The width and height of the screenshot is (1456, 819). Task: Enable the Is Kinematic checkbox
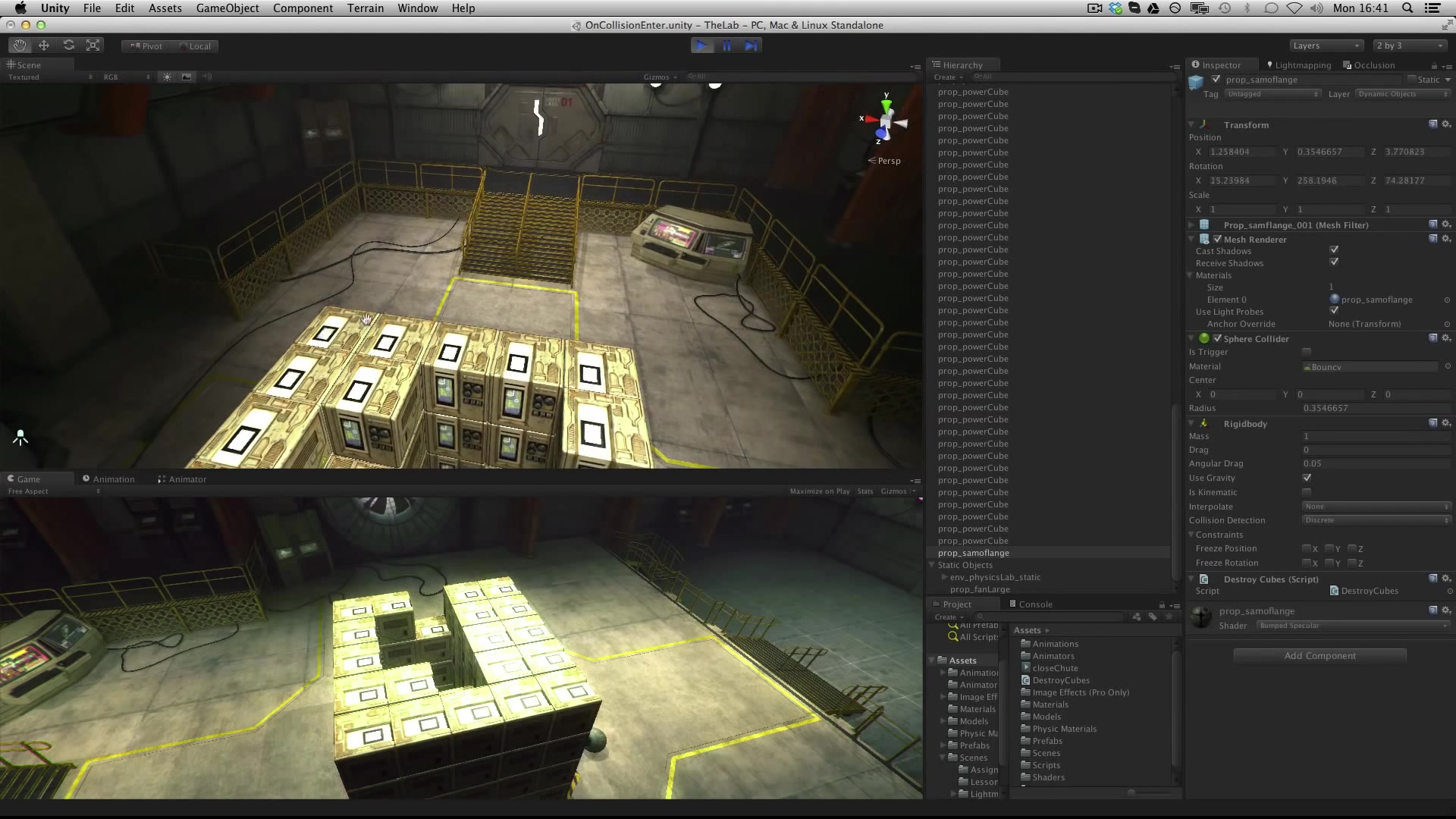pos(1307,492)
